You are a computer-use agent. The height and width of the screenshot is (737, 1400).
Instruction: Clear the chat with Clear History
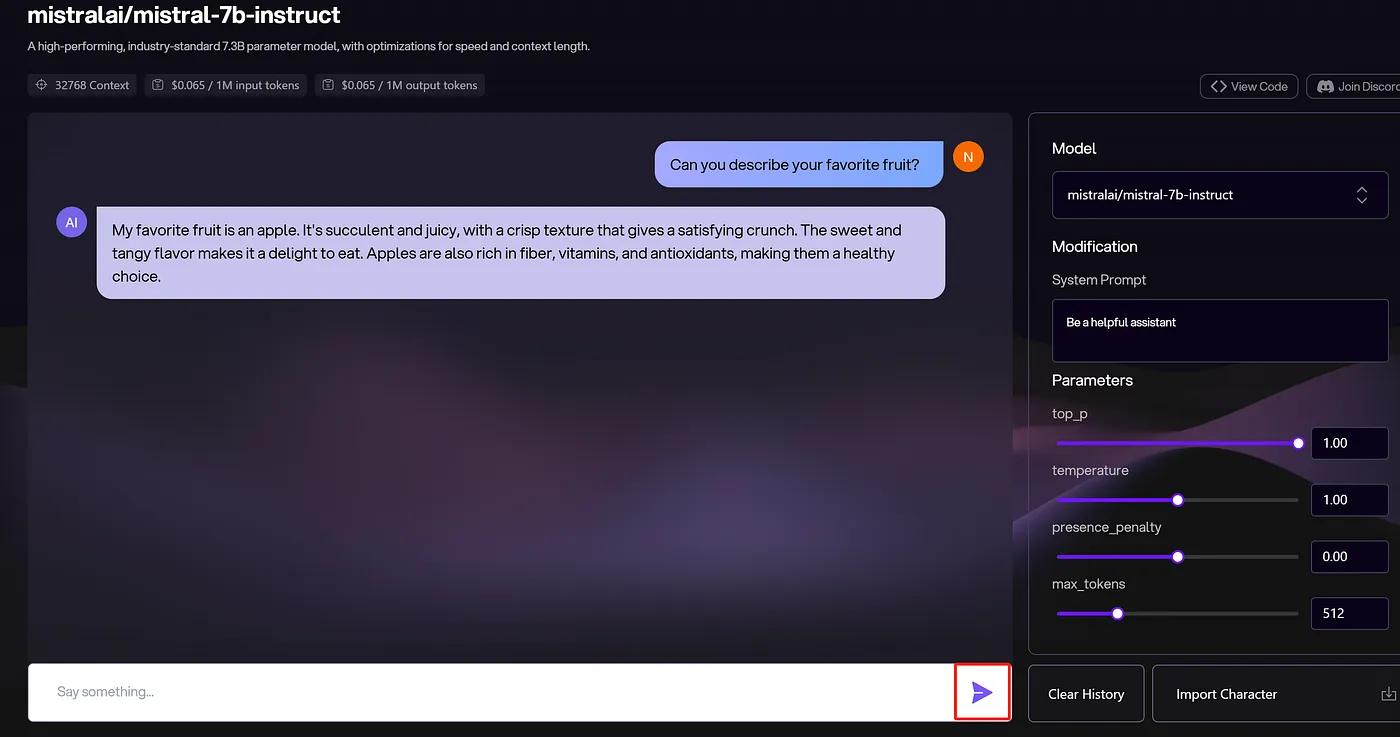point(1086,694)
